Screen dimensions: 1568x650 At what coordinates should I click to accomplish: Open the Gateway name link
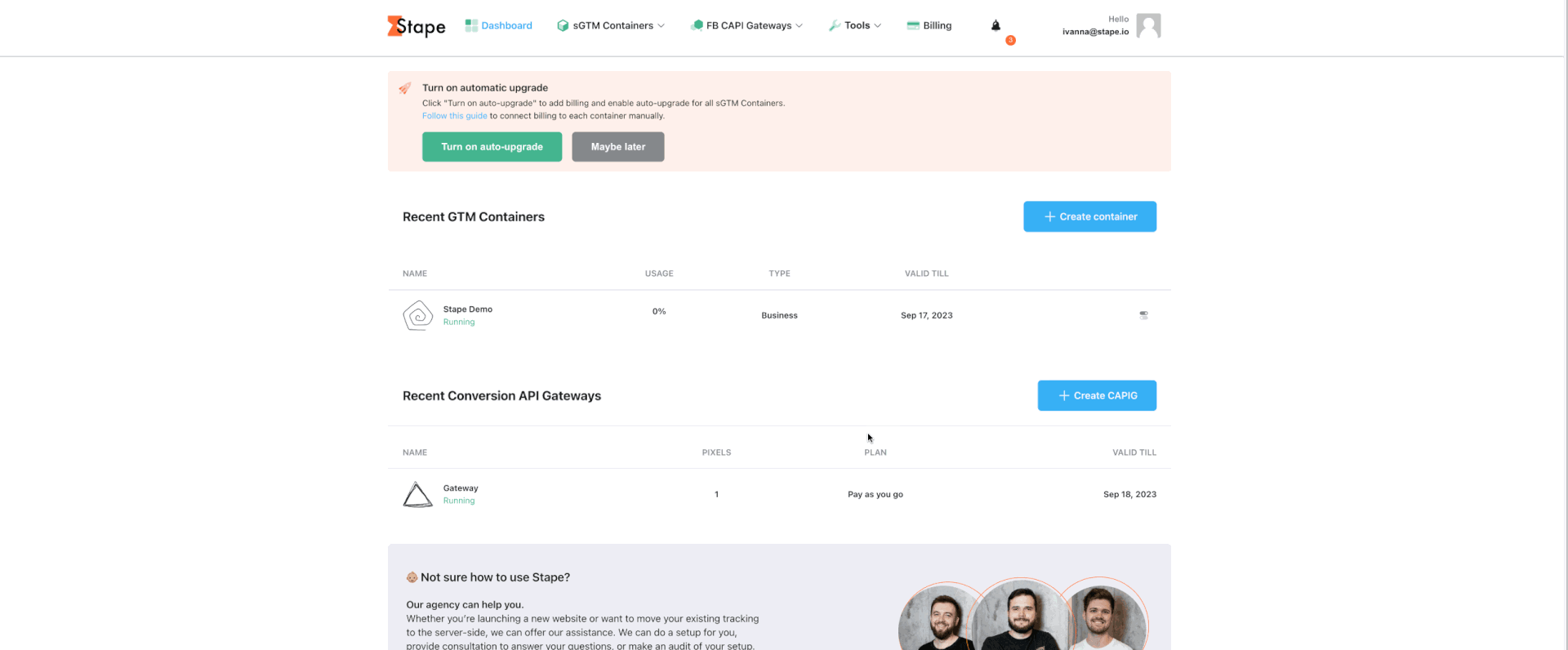(461, 488)
